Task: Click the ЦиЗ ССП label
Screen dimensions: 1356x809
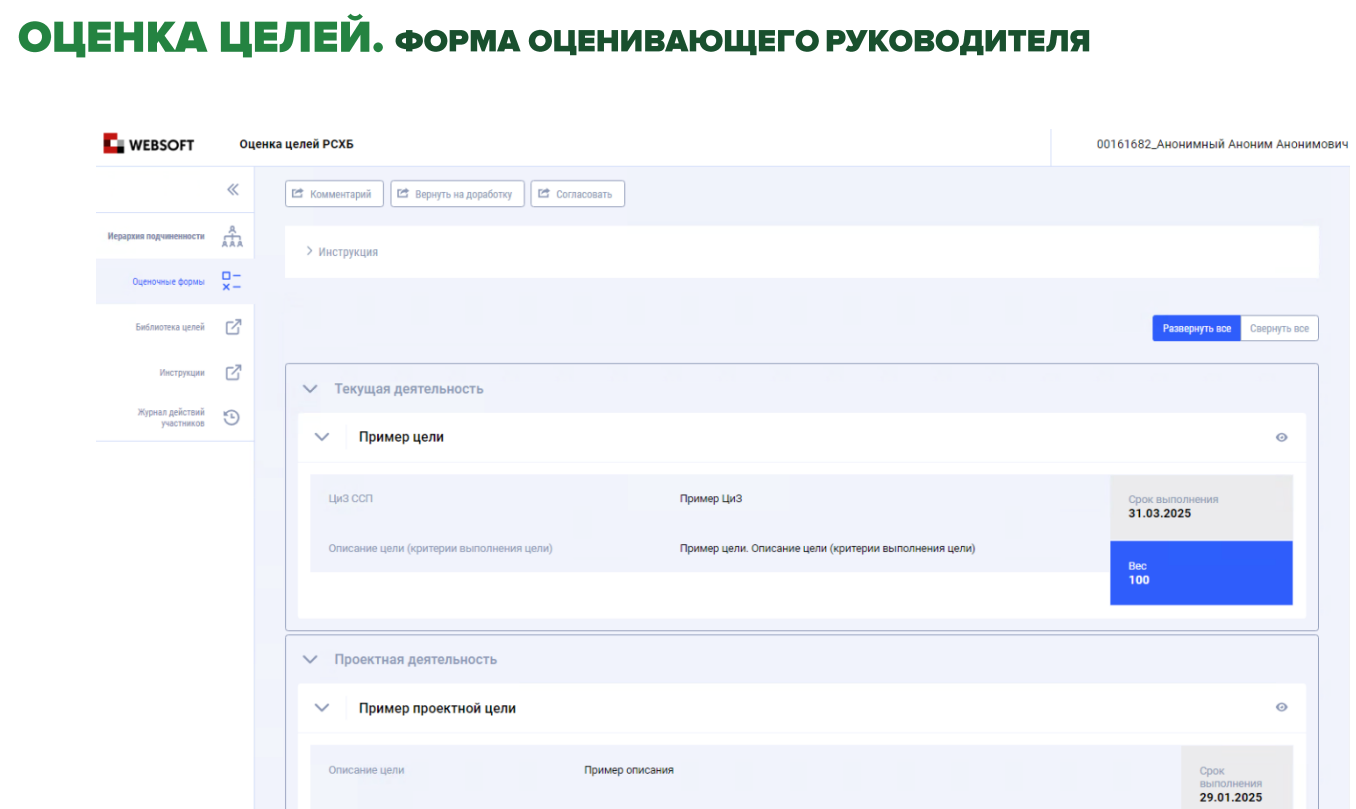Action: pyautogui.click(x=350, y=499)
